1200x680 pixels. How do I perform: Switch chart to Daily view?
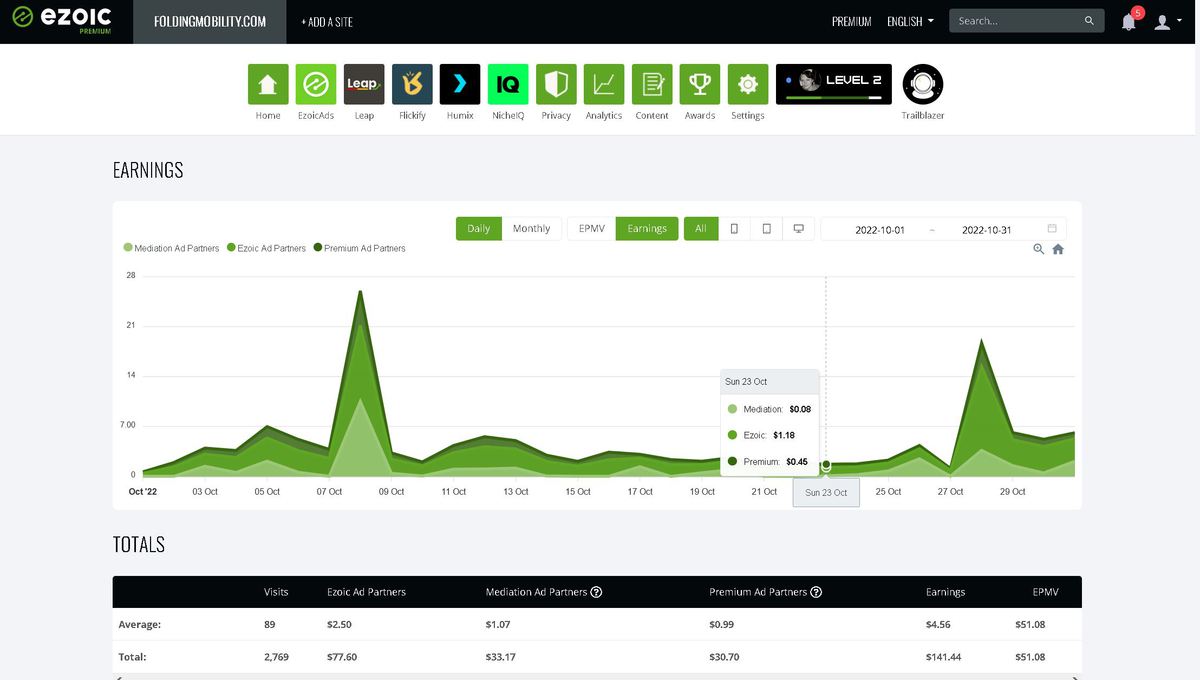tap(478, 229)
